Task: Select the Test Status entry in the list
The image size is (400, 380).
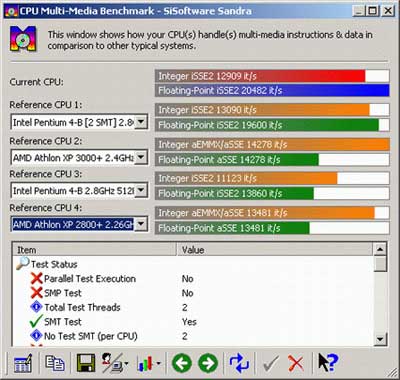Action: [x=54, y=264]
